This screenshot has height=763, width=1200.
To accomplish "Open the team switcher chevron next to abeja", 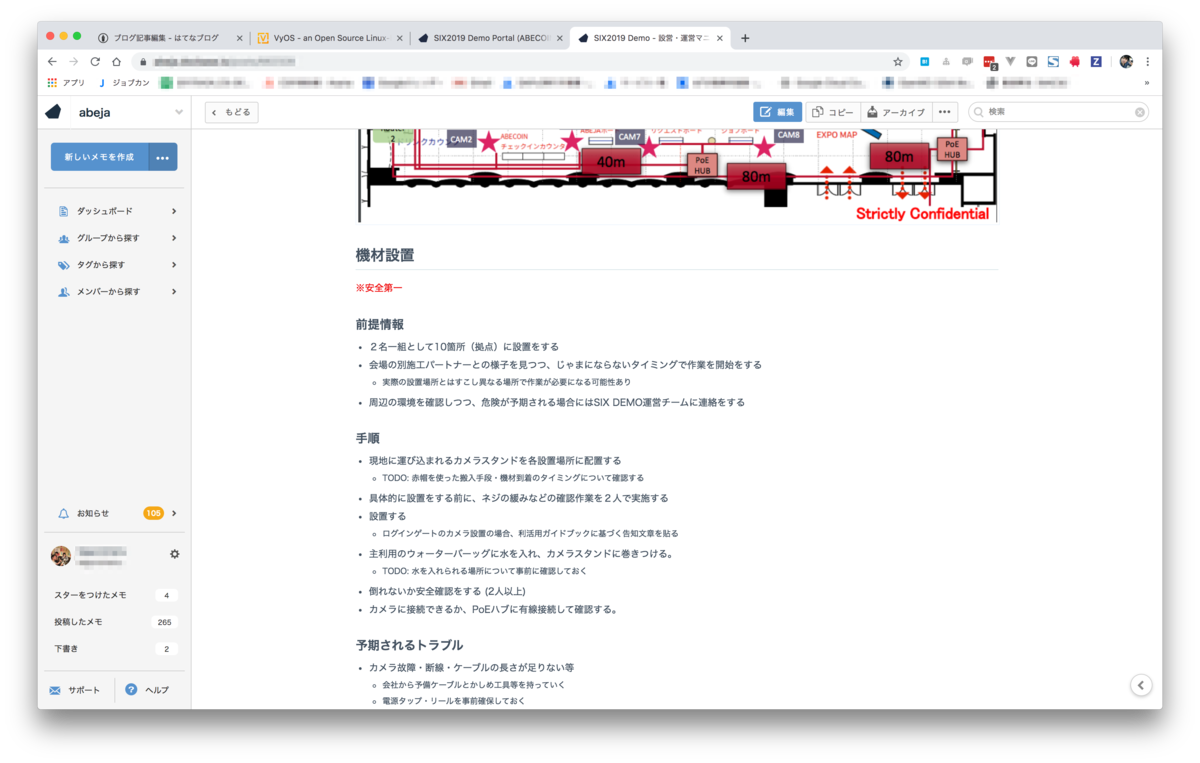I will click(x=178, y=111).
